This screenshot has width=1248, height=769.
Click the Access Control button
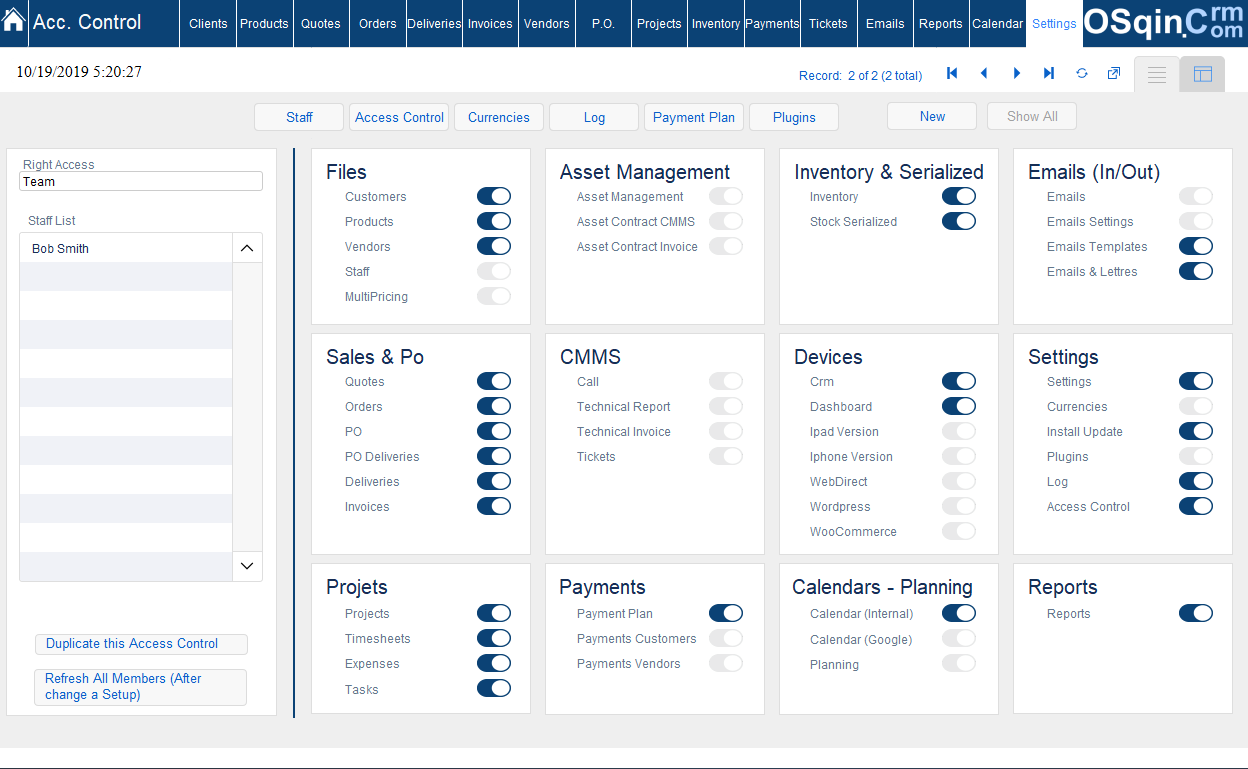tap(399, 117)
